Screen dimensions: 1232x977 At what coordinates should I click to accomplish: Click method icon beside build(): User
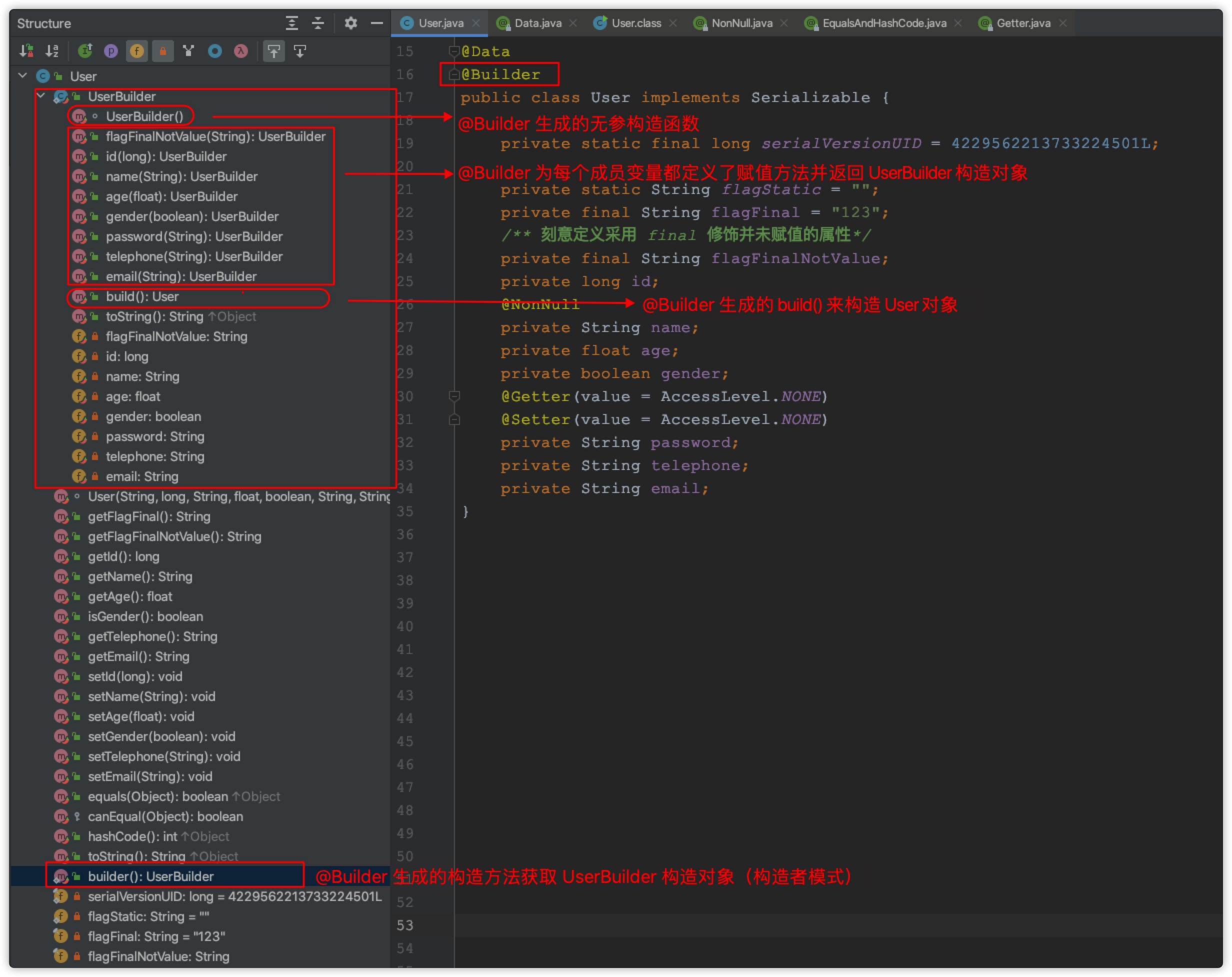coord(79,296)
